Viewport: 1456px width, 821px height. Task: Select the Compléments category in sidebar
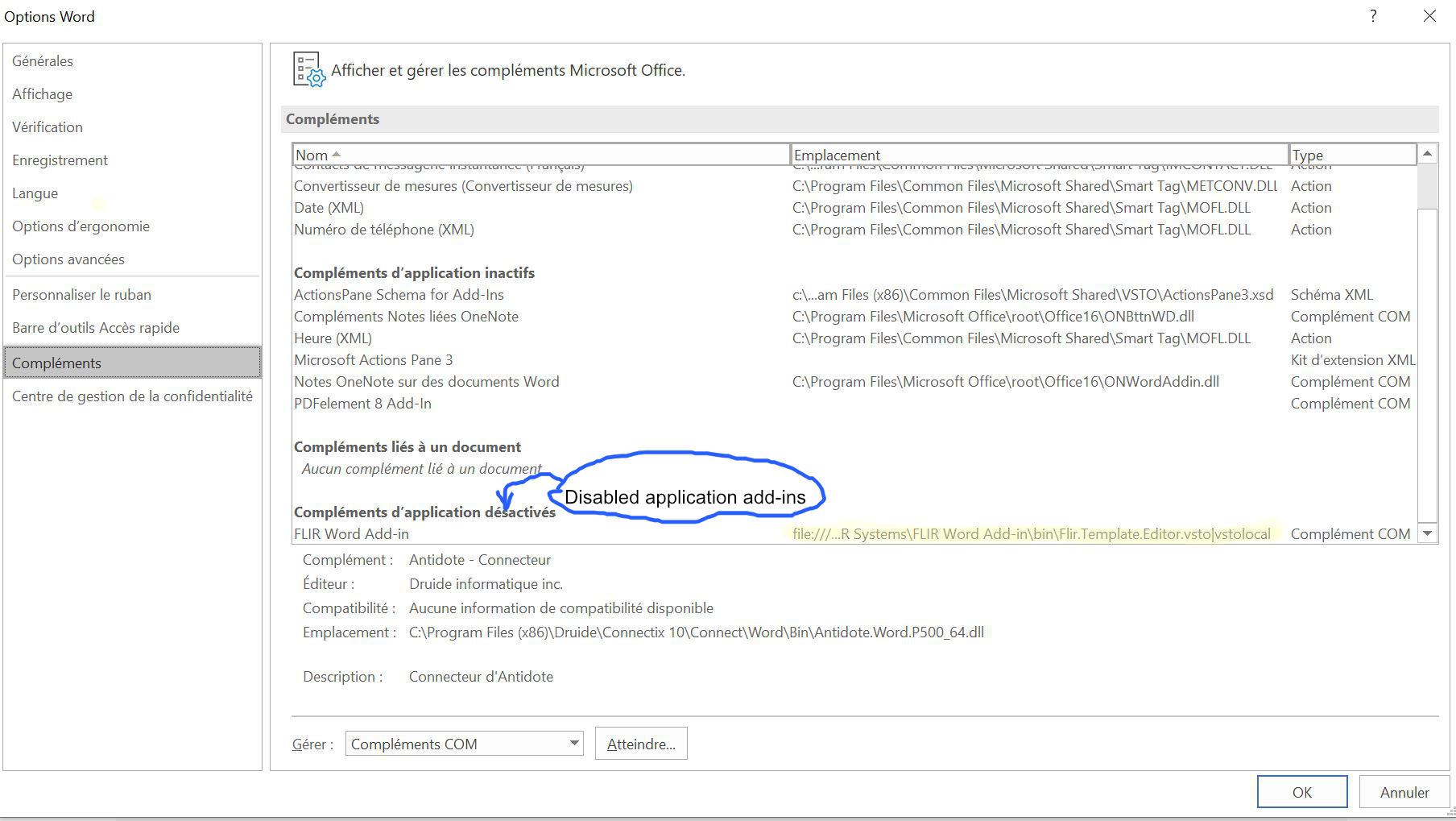click(57, 363)
